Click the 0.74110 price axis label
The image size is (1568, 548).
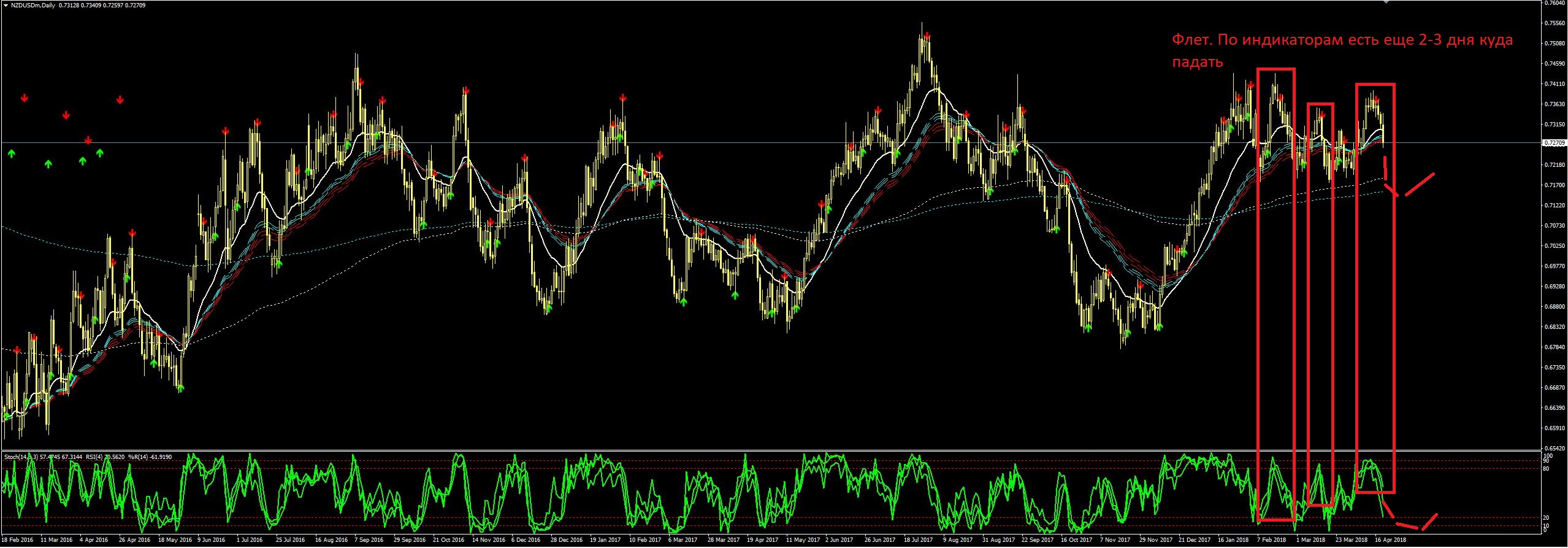click(1555, 84)
